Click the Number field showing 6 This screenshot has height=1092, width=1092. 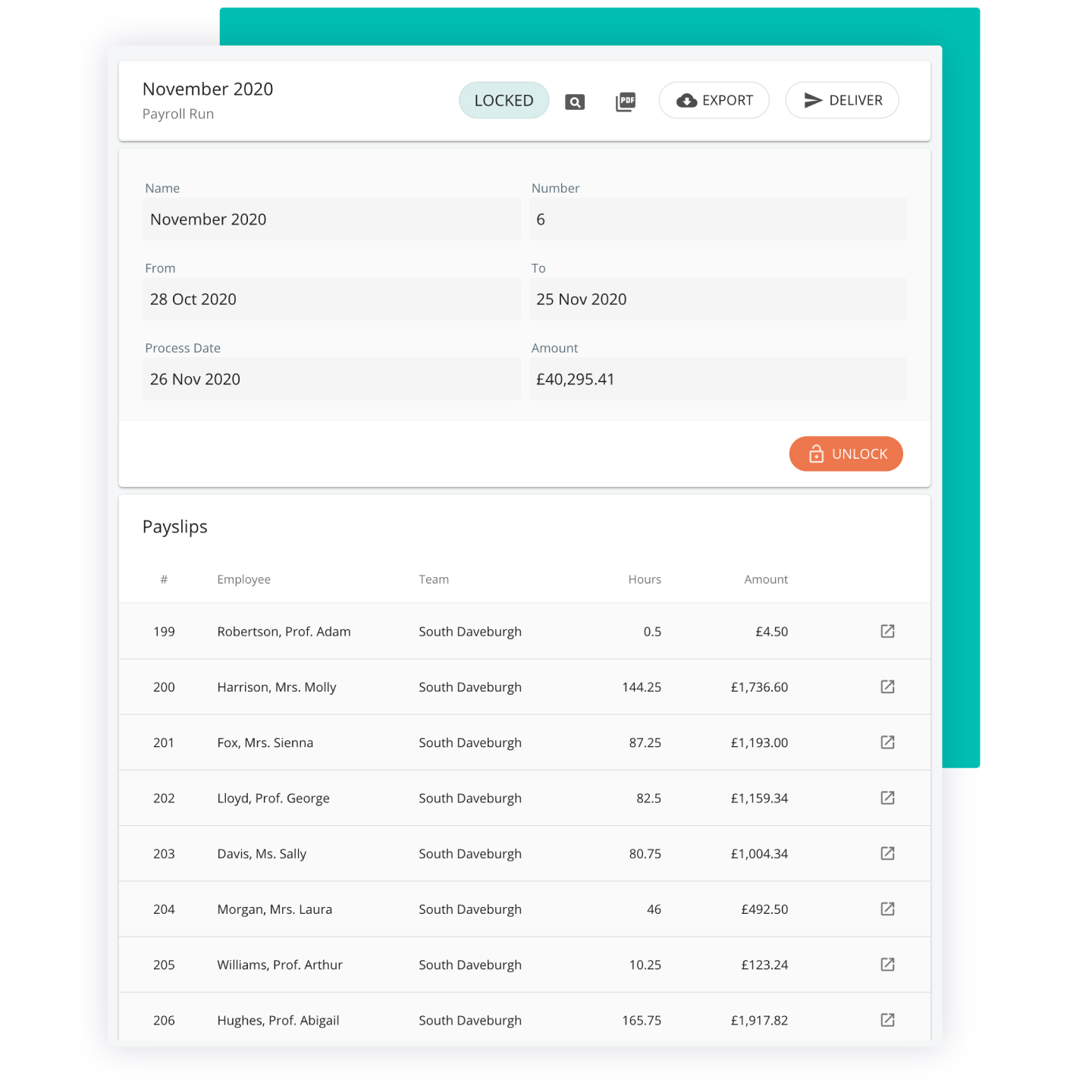tap(718, 219)
